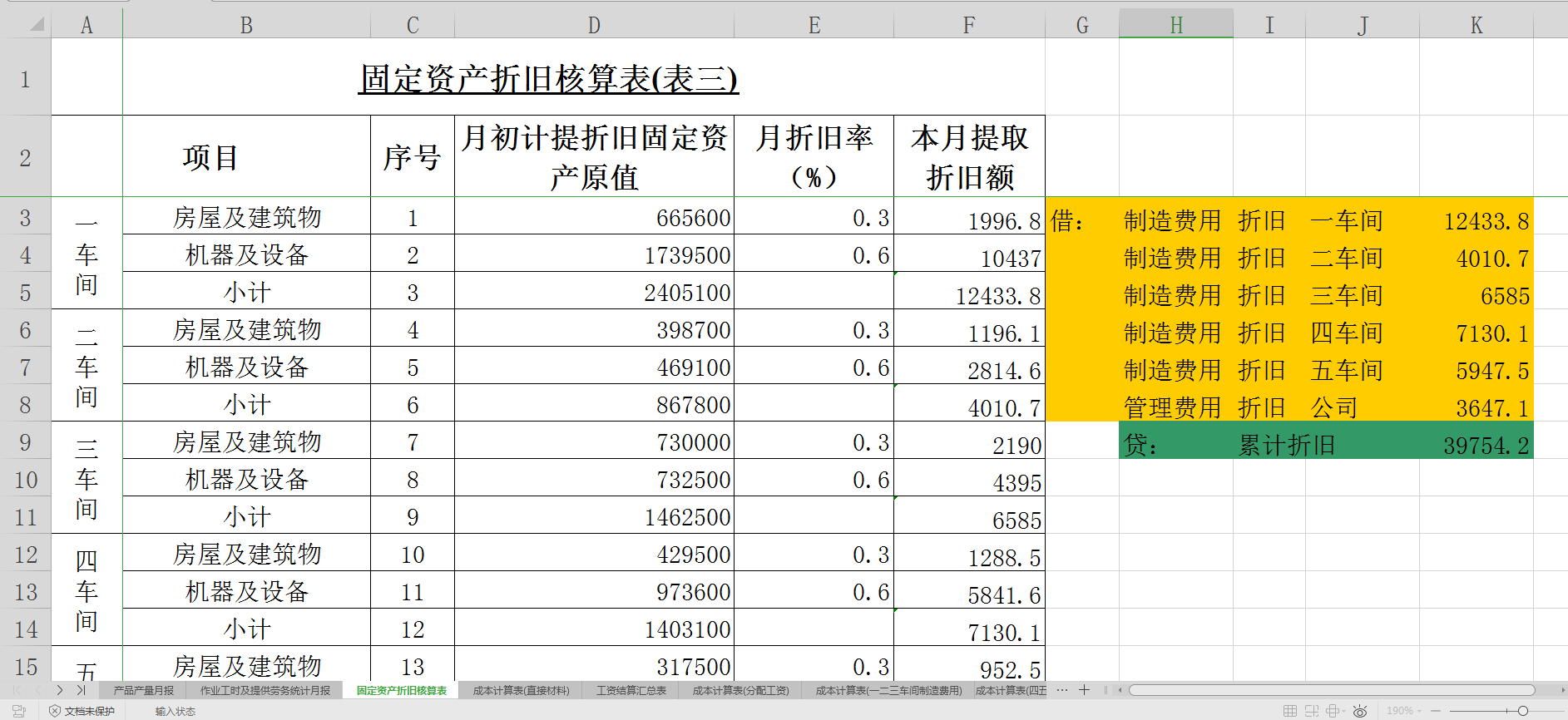This screenshot has width=1568, height=720.
Task: Click the horizontal scrollbar thumb
Action: tap(1332, 690)
